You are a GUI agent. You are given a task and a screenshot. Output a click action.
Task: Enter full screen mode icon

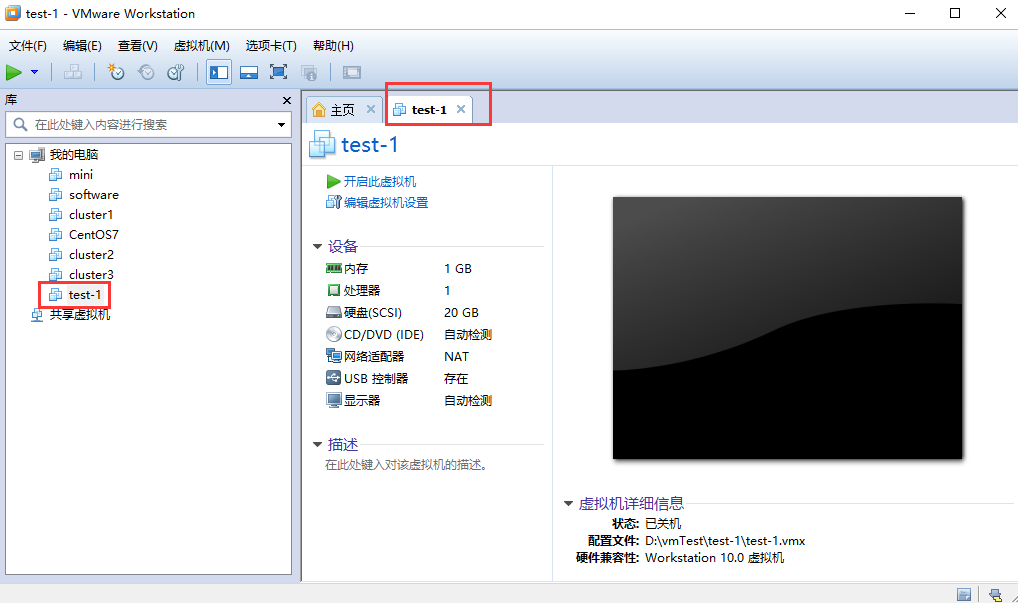click(279, 72)
